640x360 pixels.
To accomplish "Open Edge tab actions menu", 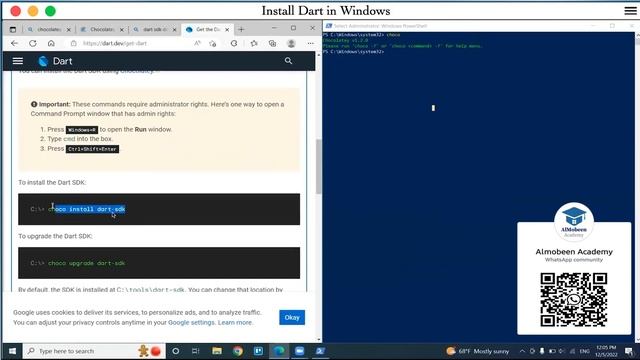I will coord(13,29).
